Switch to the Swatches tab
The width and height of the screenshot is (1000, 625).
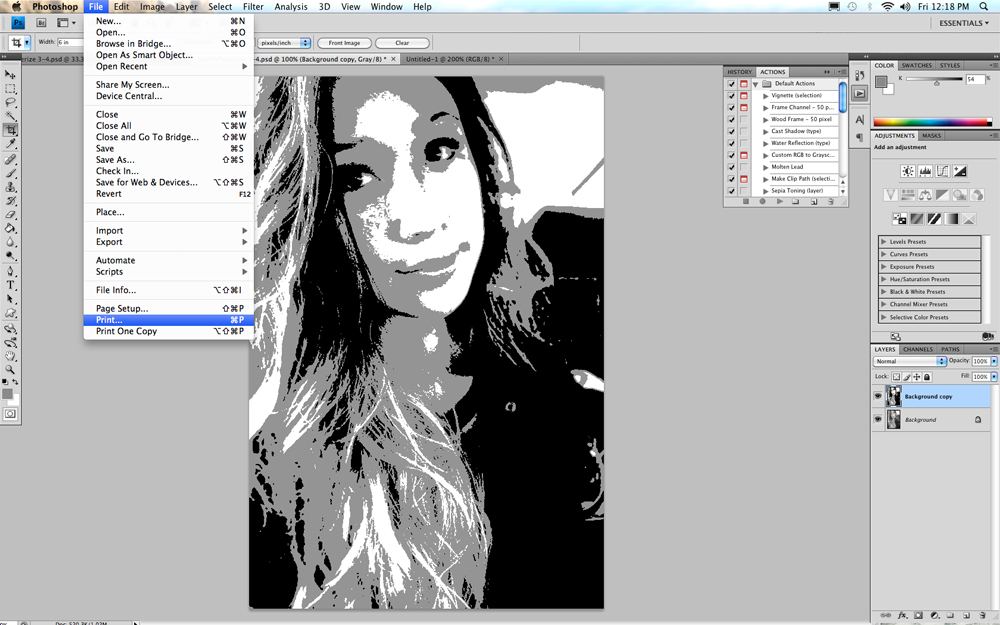916,66
